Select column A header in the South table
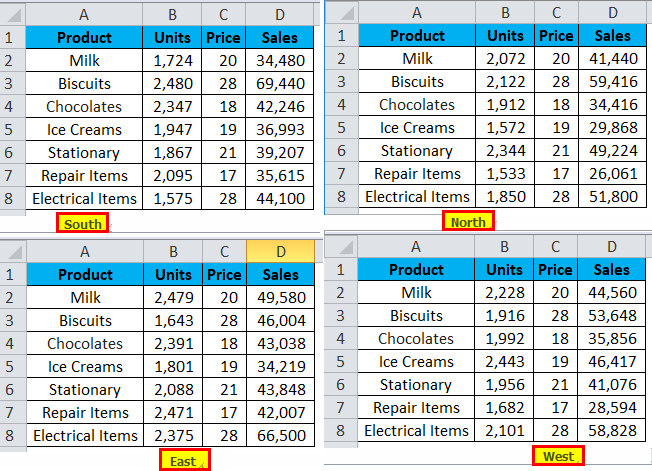The image size is (652, 471). [84, 13]
